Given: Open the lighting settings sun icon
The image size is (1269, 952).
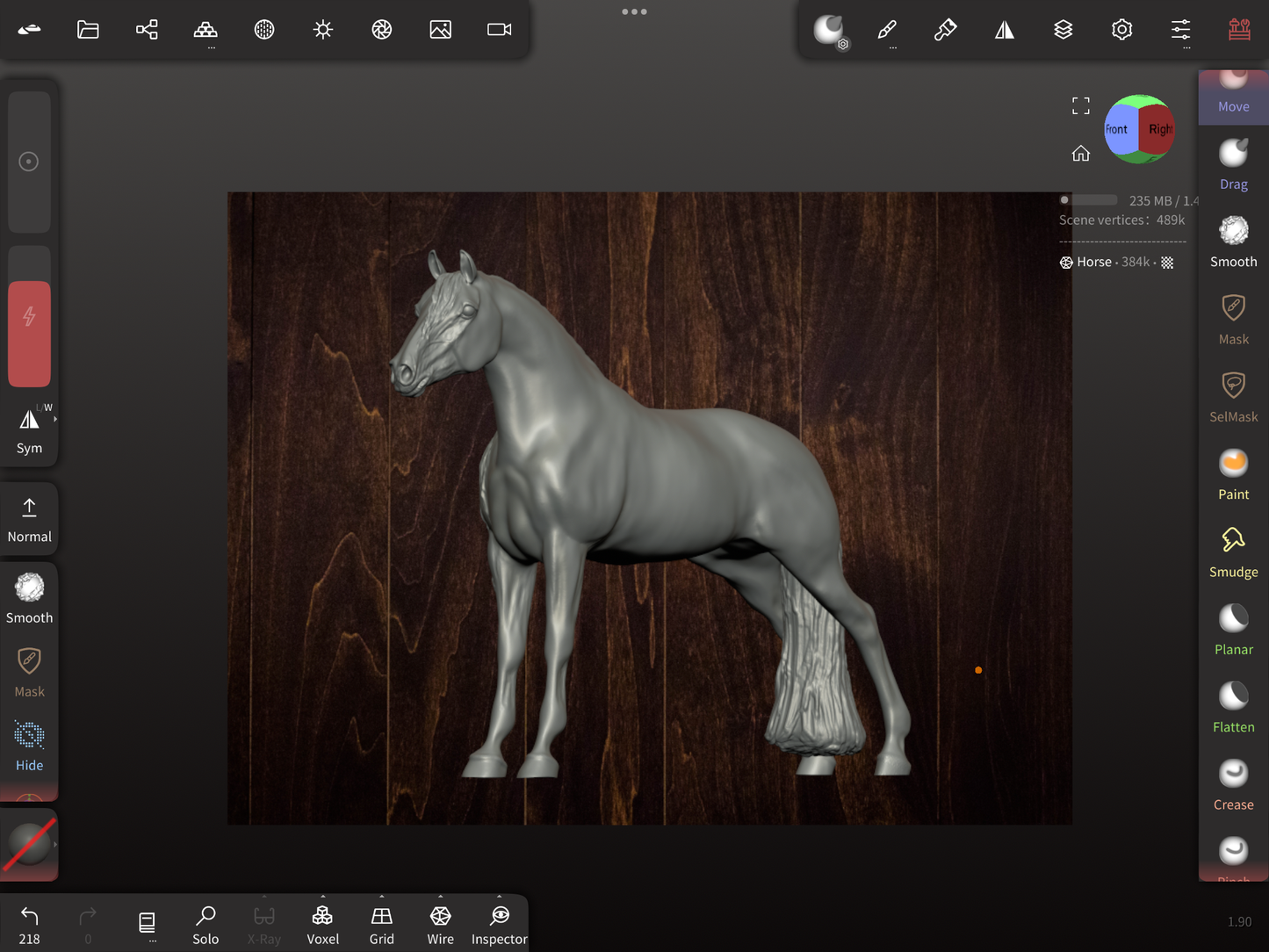Looking at the screenshot, I should (x=323, y=30).
